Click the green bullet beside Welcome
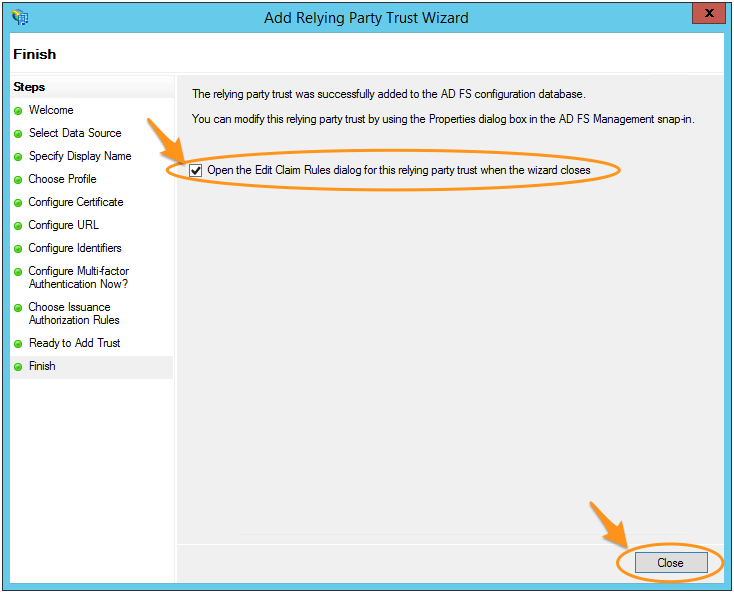 [x=18, y=111]
